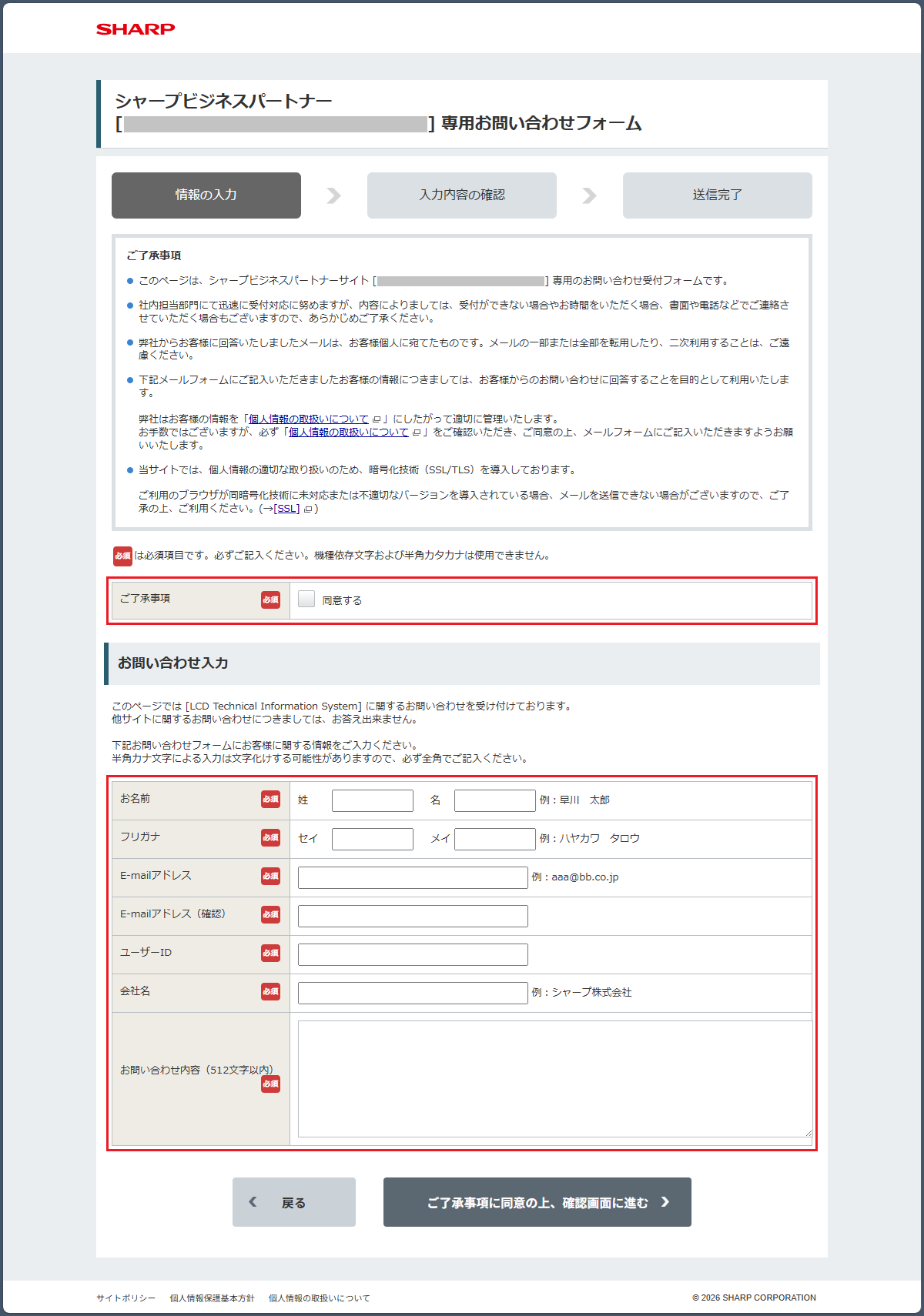Click the example text 例：aaa@bb.co.jp

[575, 877]
